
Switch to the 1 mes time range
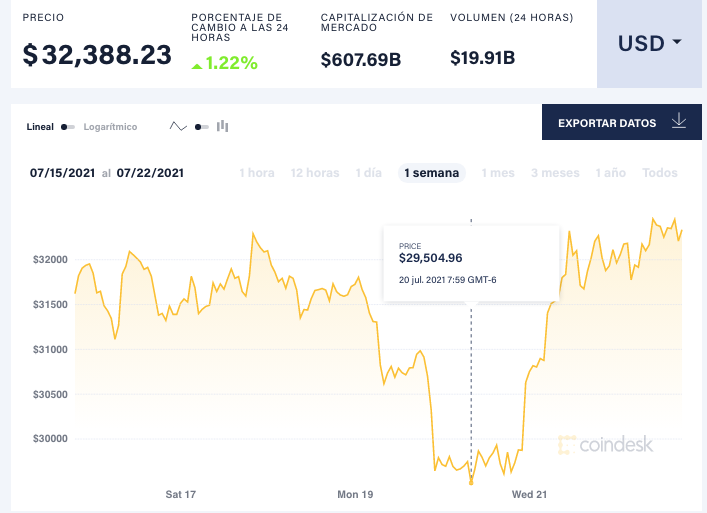pyautogui.click(x=498, y=173)
